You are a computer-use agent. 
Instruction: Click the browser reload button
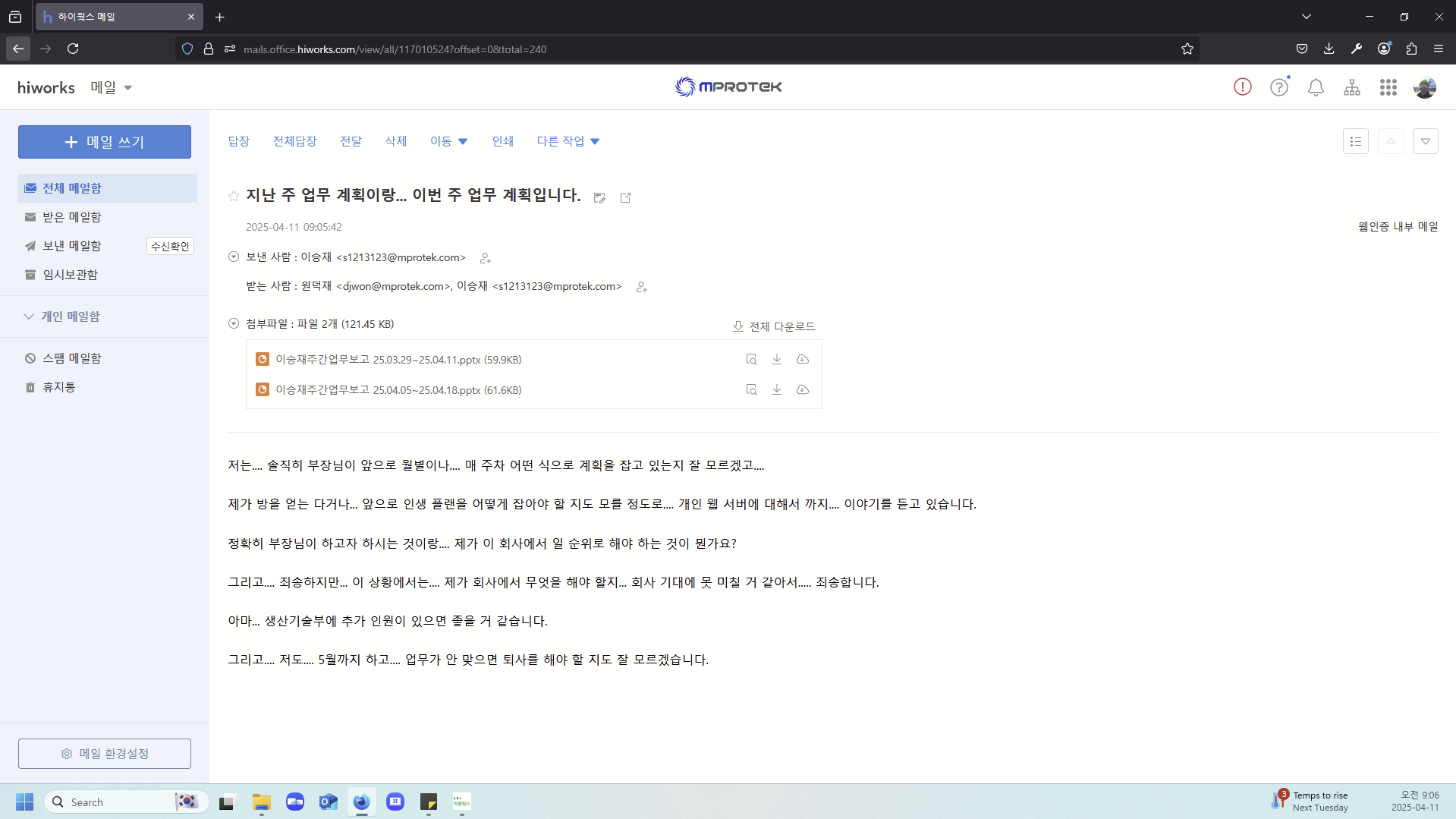[73, 49]
